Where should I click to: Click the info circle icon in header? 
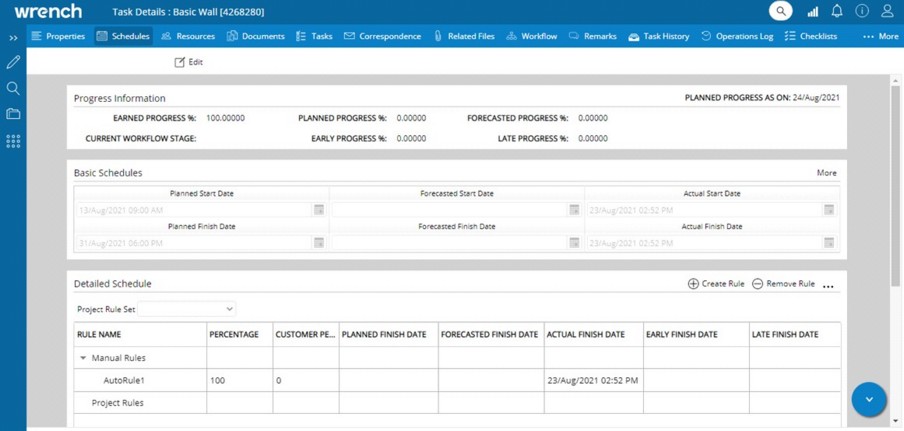862,11
